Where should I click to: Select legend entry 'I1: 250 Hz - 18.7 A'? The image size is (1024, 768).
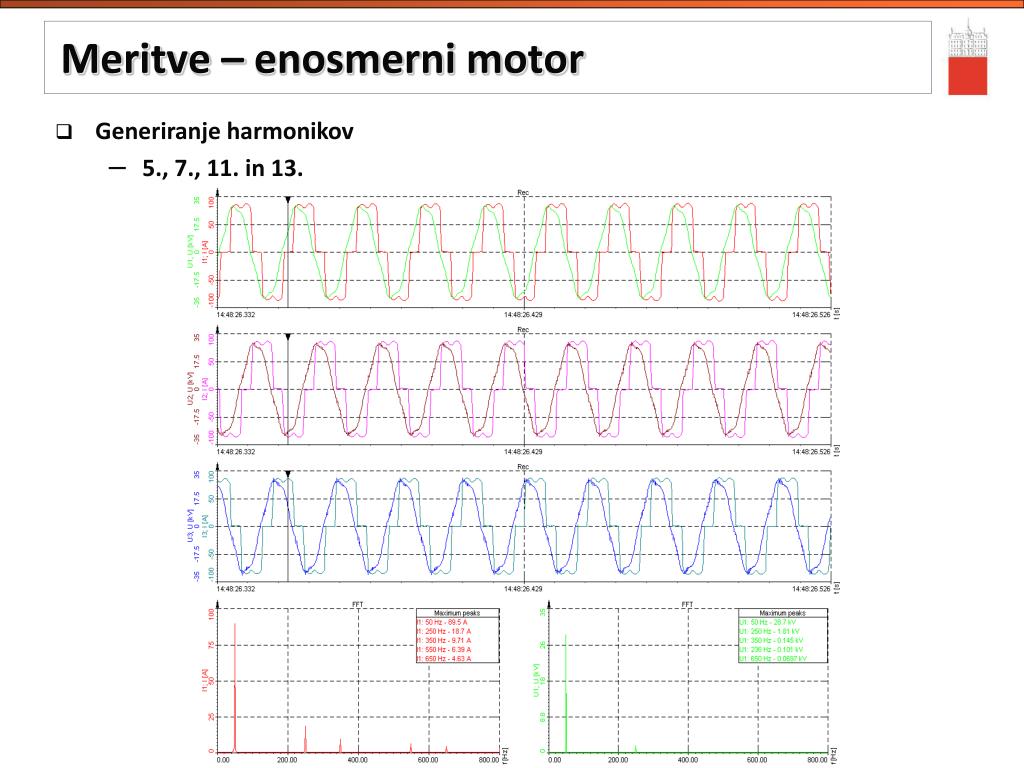pyautogui.click(x=443, y=632)
